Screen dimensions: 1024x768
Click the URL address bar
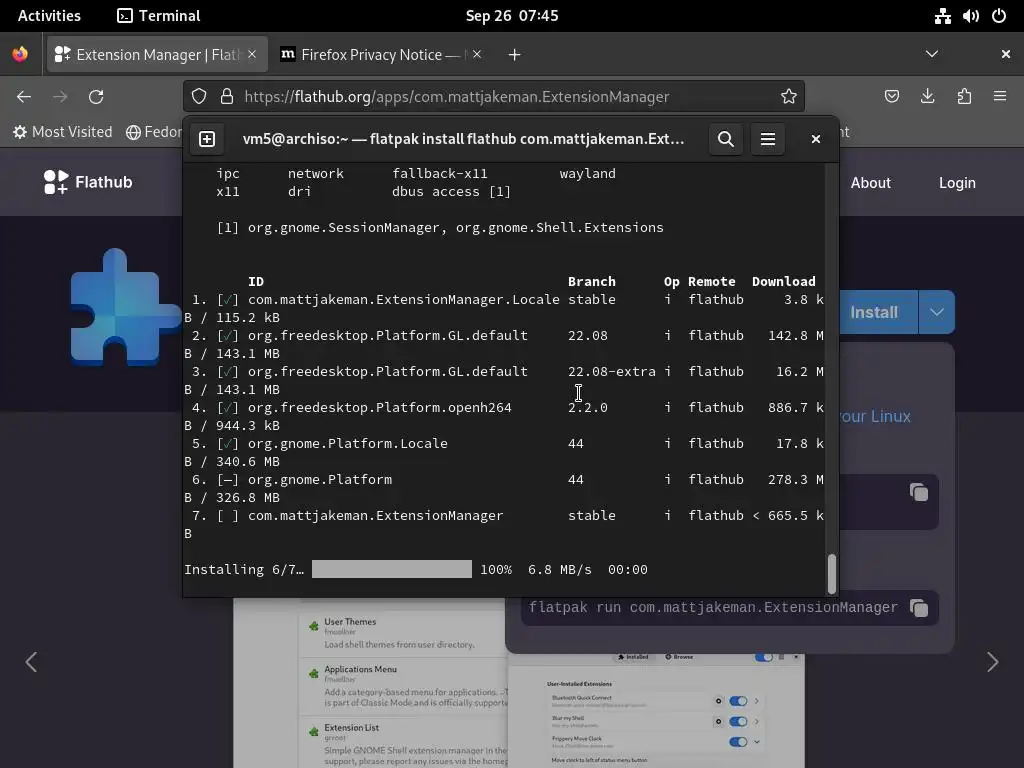[x=494, y=97]
